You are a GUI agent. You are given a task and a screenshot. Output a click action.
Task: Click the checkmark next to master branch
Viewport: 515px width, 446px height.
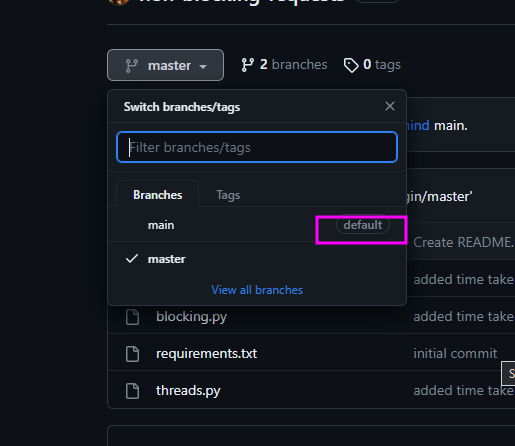tap(132, 259)
